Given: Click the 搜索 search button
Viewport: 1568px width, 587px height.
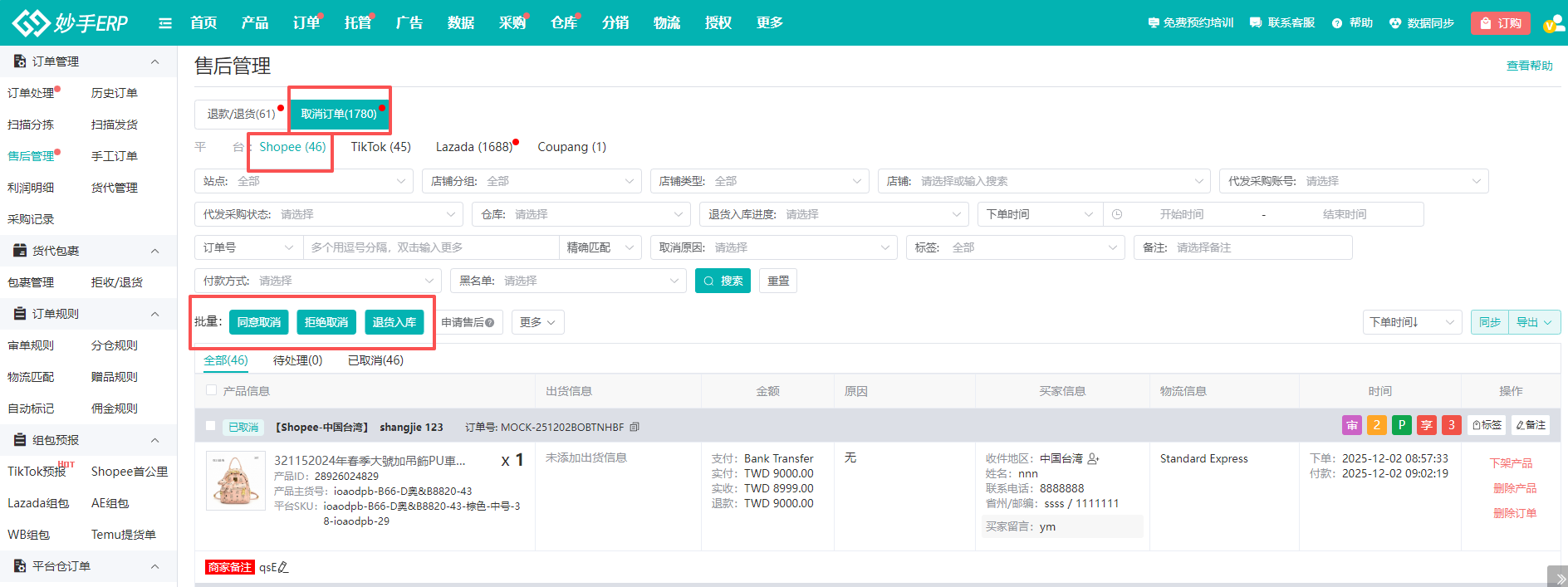Looking at the screenshot, I should pyautogui.click(x=723, y=281).
